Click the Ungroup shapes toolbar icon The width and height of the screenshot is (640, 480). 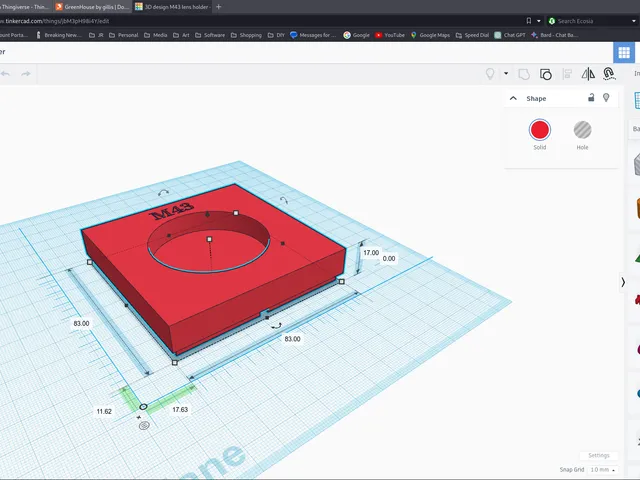pyautogui.click(x=546, y=74)
